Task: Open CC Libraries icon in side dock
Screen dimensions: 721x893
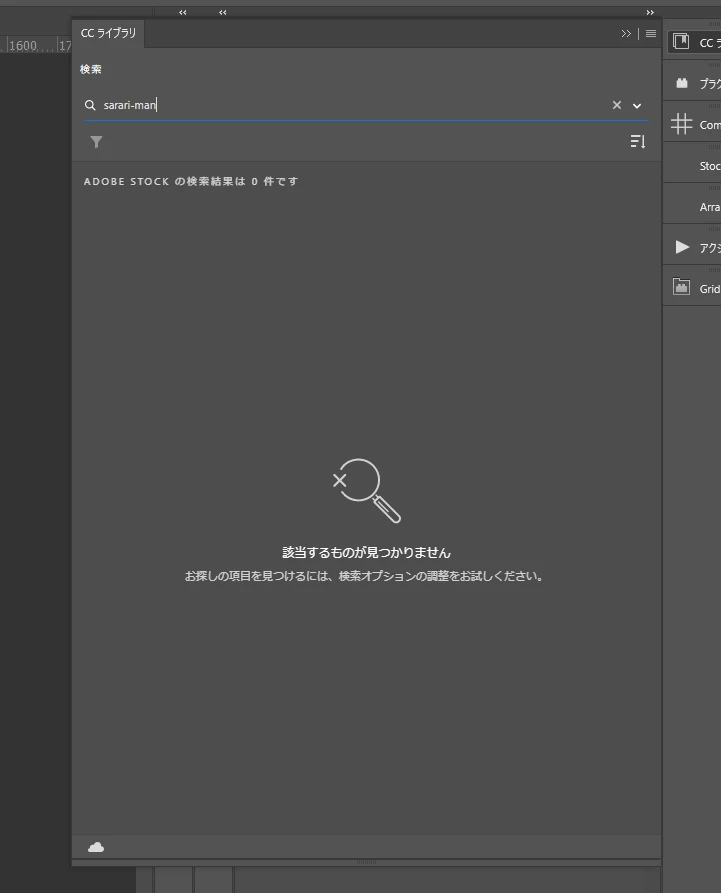Action: [681, 42]
